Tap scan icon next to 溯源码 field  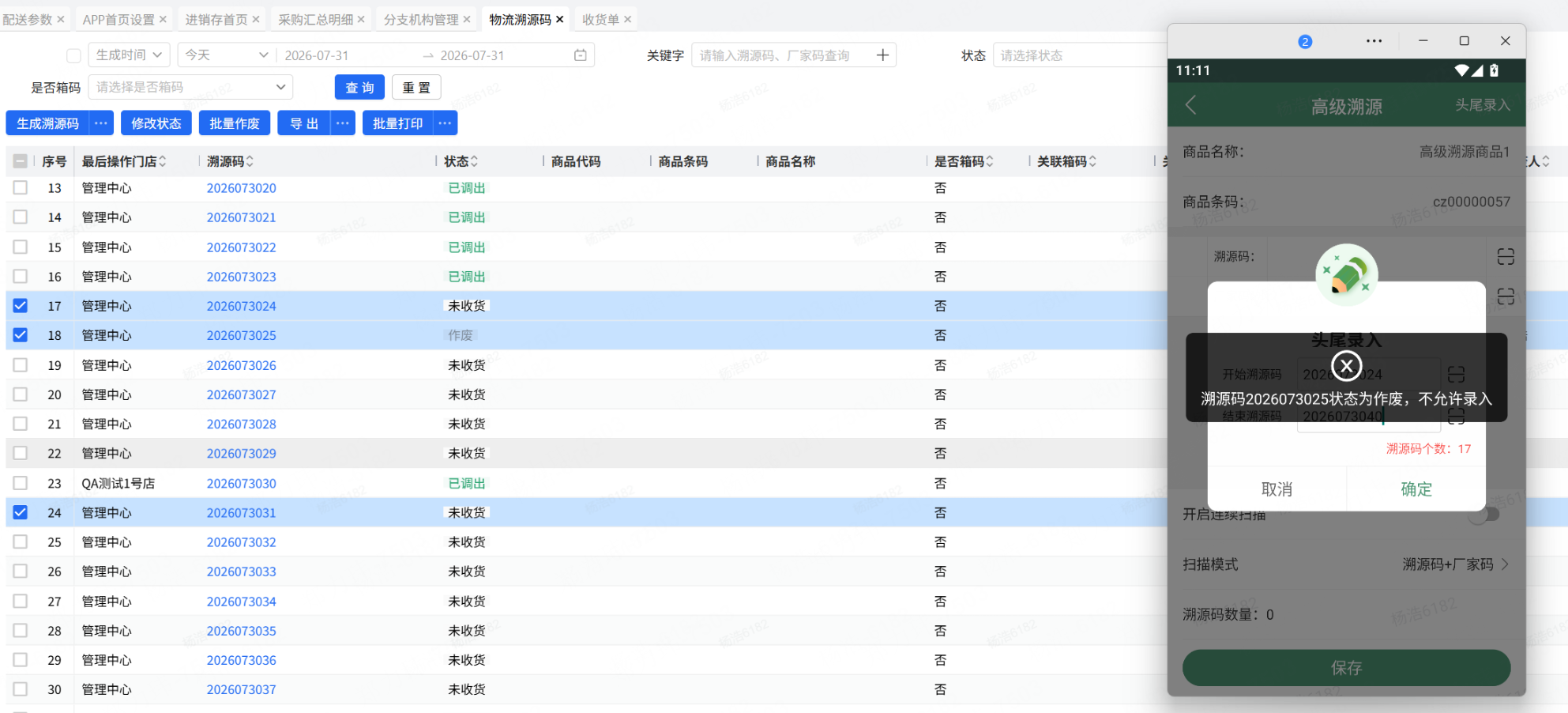click(x=1506, y=256)
